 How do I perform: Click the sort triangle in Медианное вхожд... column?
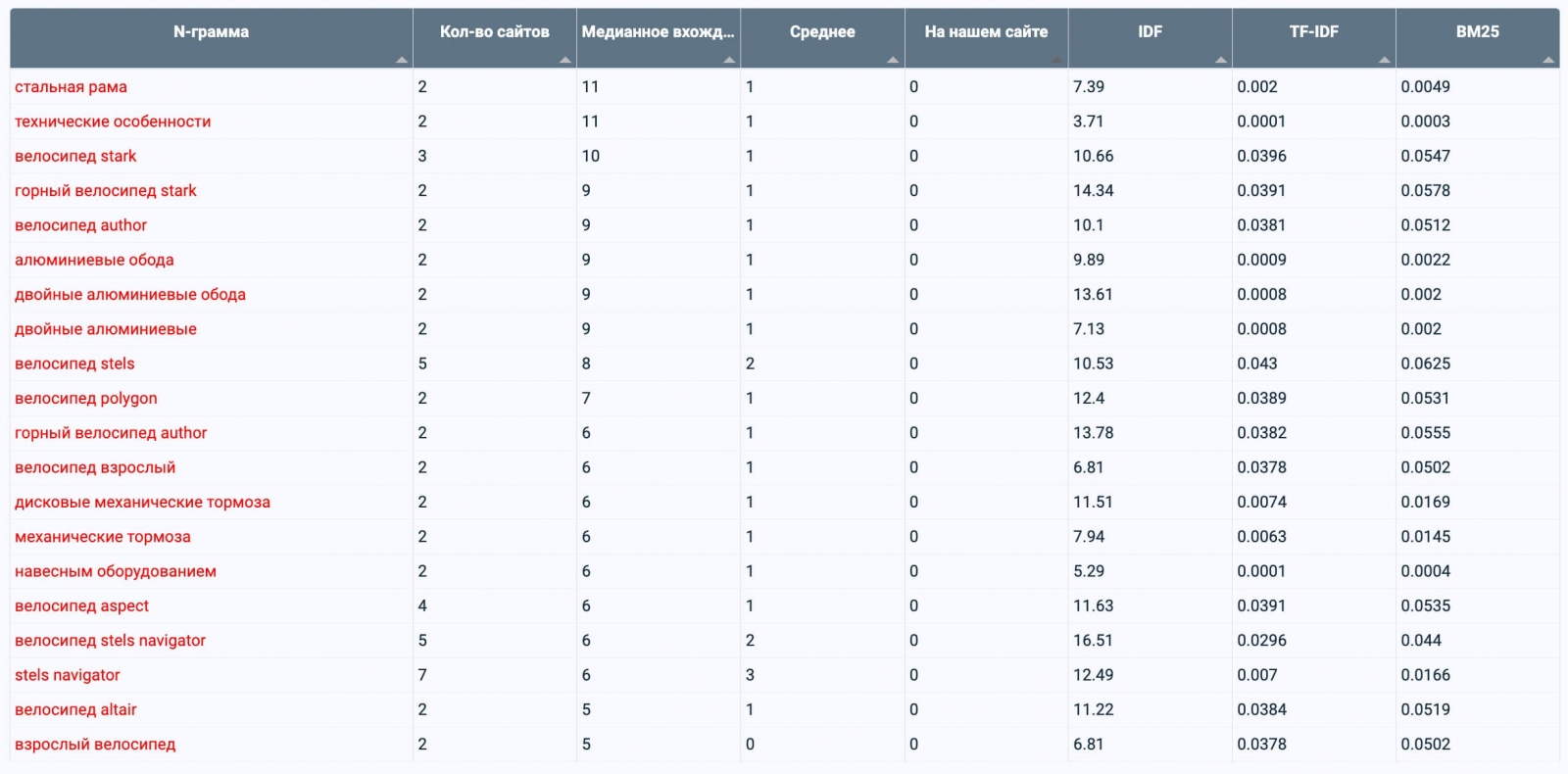729,61
